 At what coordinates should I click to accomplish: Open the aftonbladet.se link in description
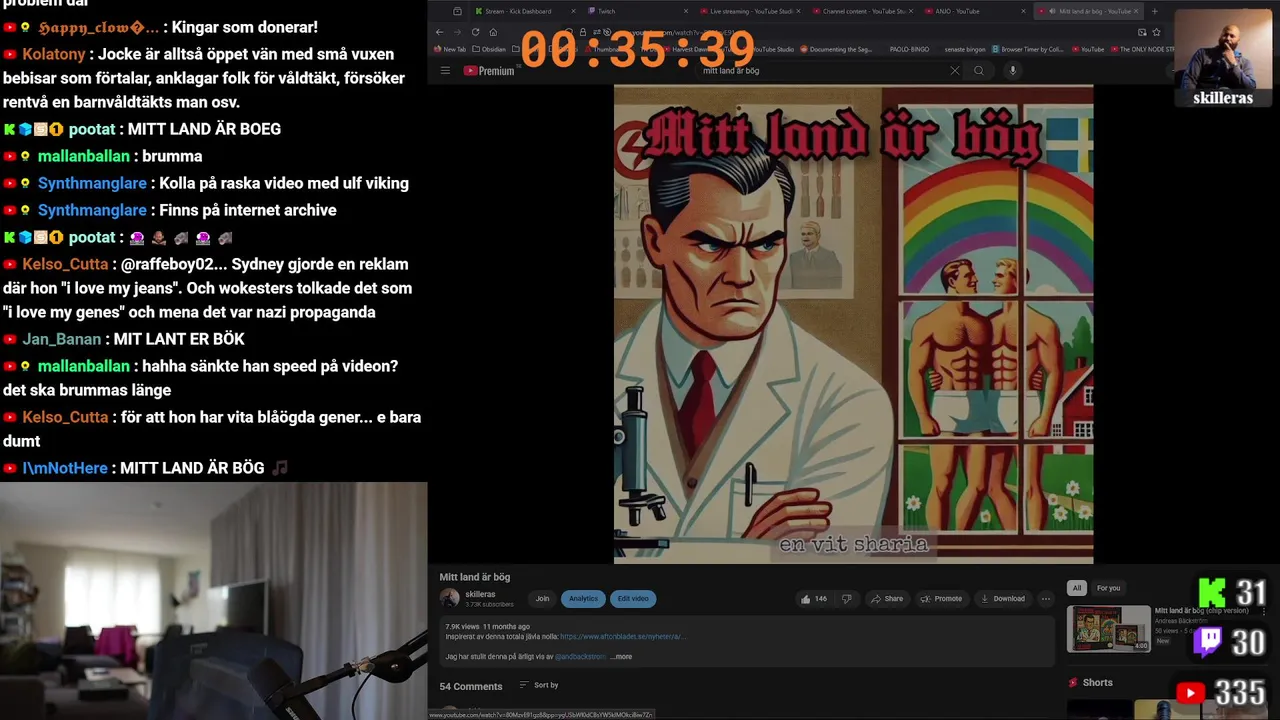point(623,636)
